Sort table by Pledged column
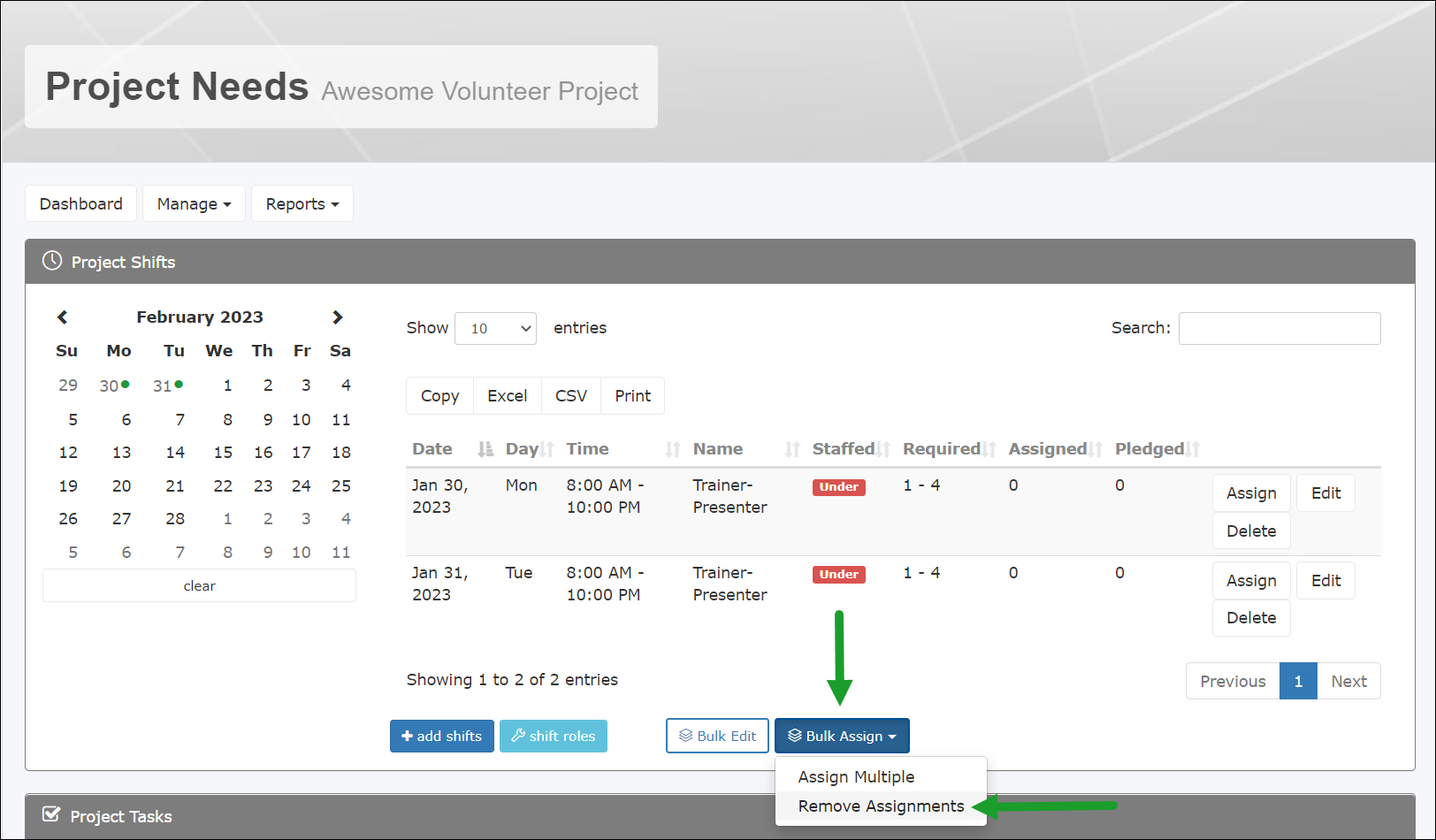 pos(1157,449)
